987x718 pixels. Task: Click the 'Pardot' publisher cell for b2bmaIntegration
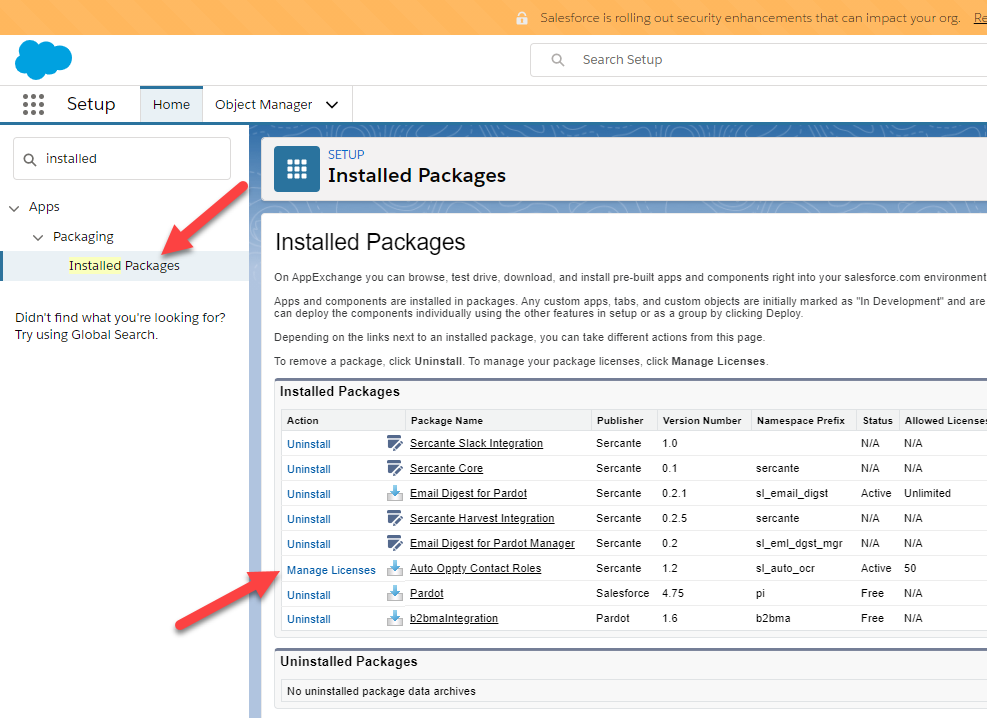[612, 619]
